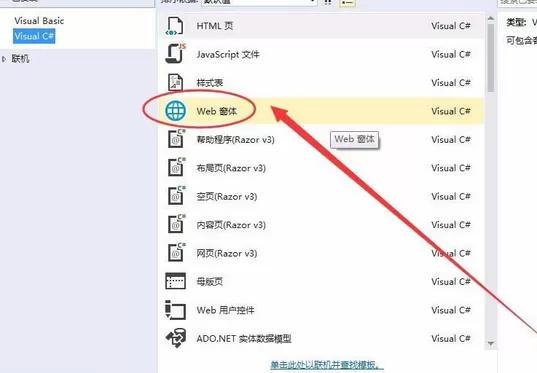Click Visual C# type in 布局页 row

(x=451, y=168)
